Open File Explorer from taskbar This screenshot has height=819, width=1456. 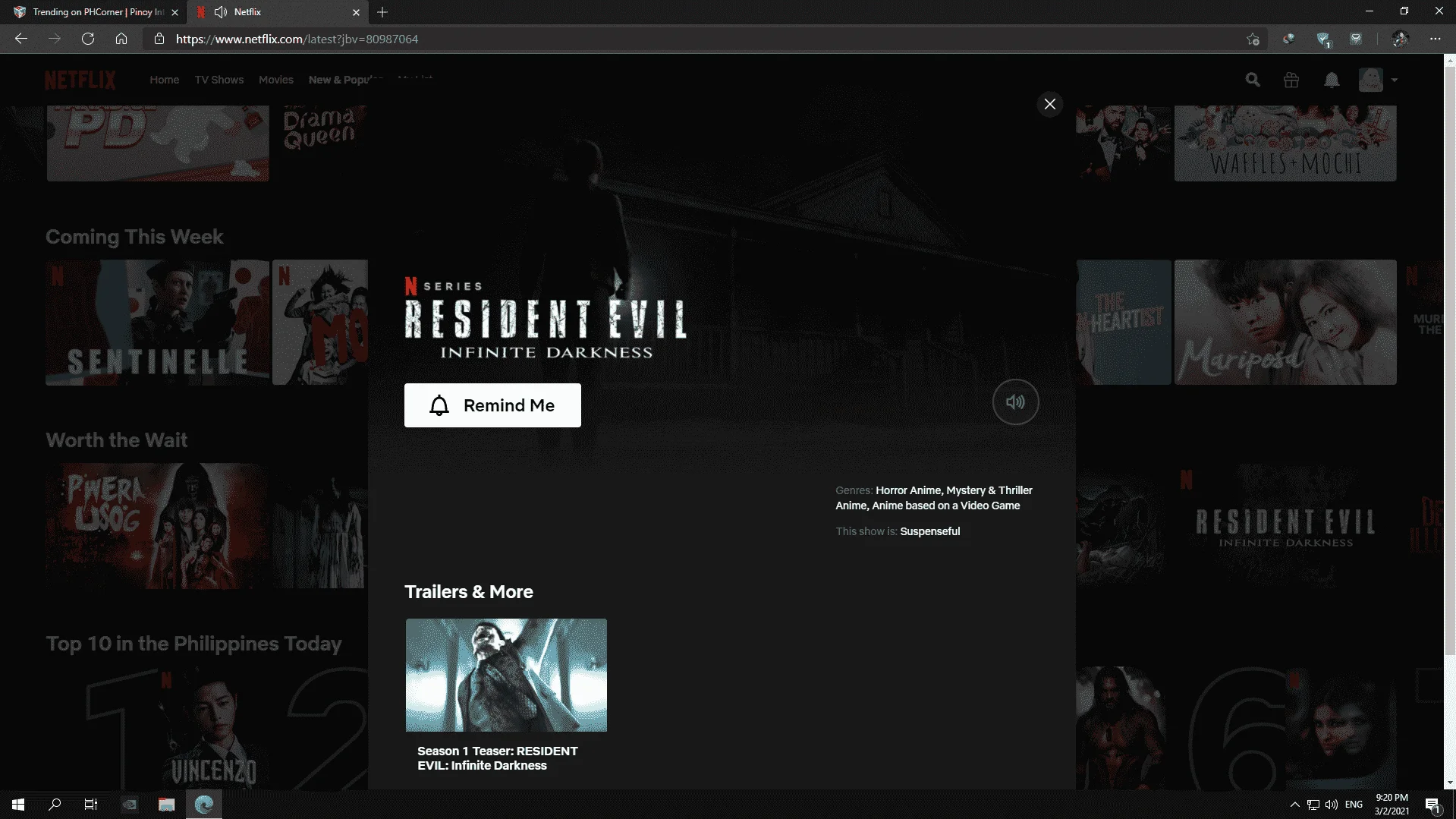(x=166, y=805)
